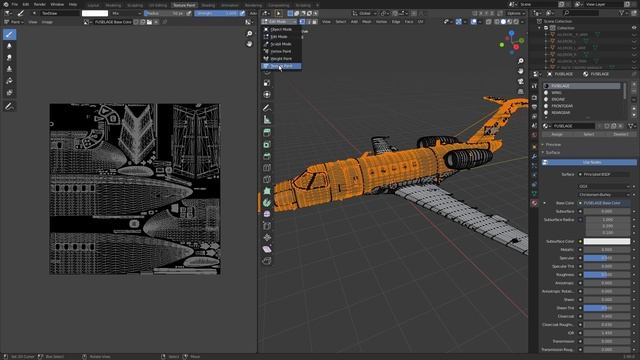
Task: Toggle viewport gizmos button
Action: [458, 22]
